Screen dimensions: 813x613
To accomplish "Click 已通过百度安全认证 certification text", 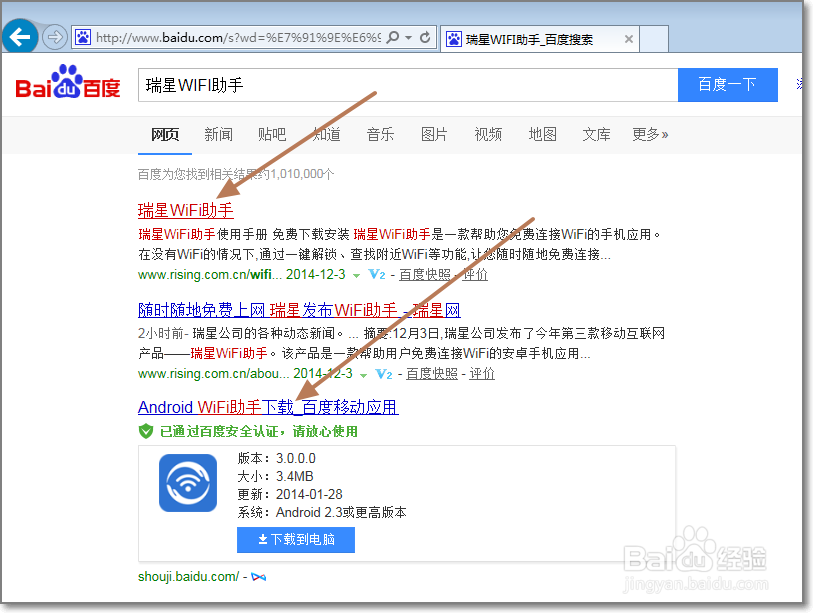I will (258, 431).
